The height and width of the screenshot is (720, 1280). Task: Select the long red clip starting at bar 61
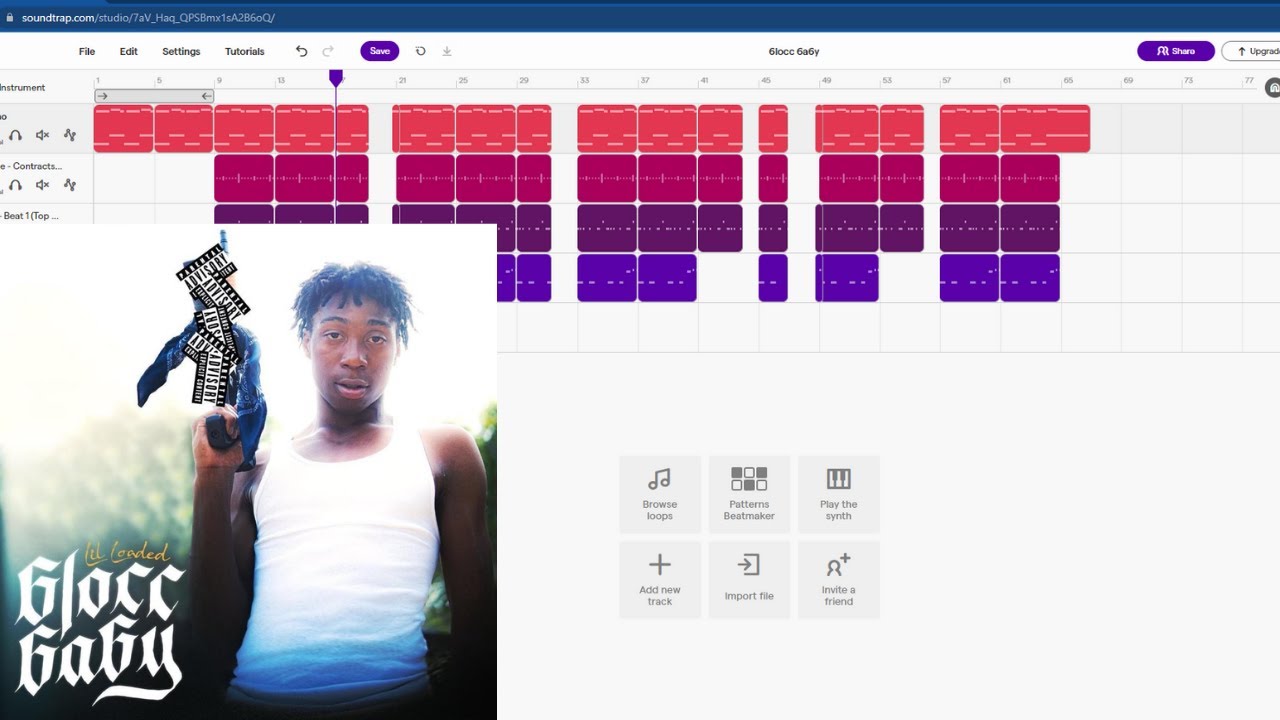click(1045, 129)
